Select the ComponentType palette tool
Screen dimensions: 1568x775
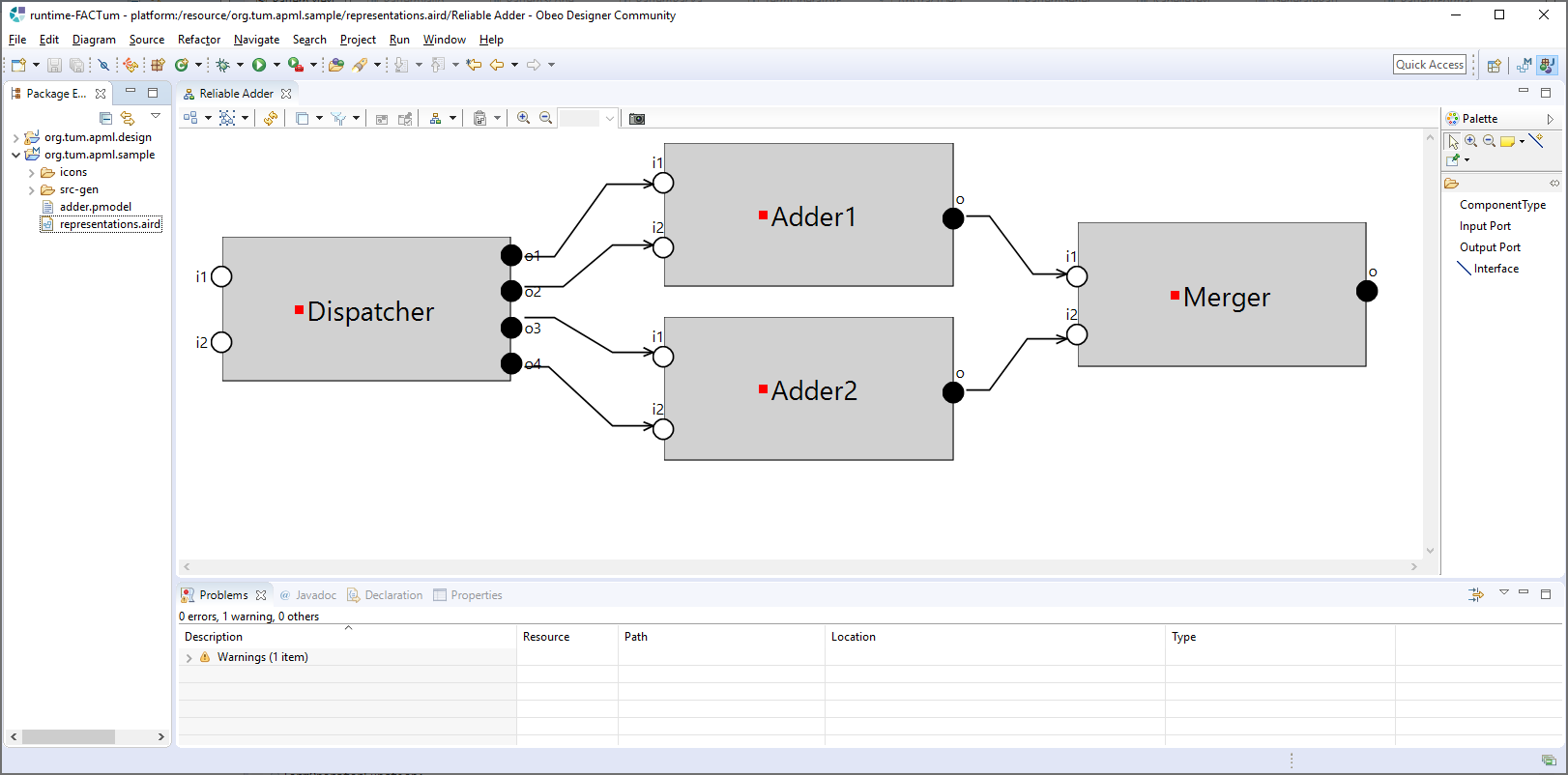[x=1502, y=205]
